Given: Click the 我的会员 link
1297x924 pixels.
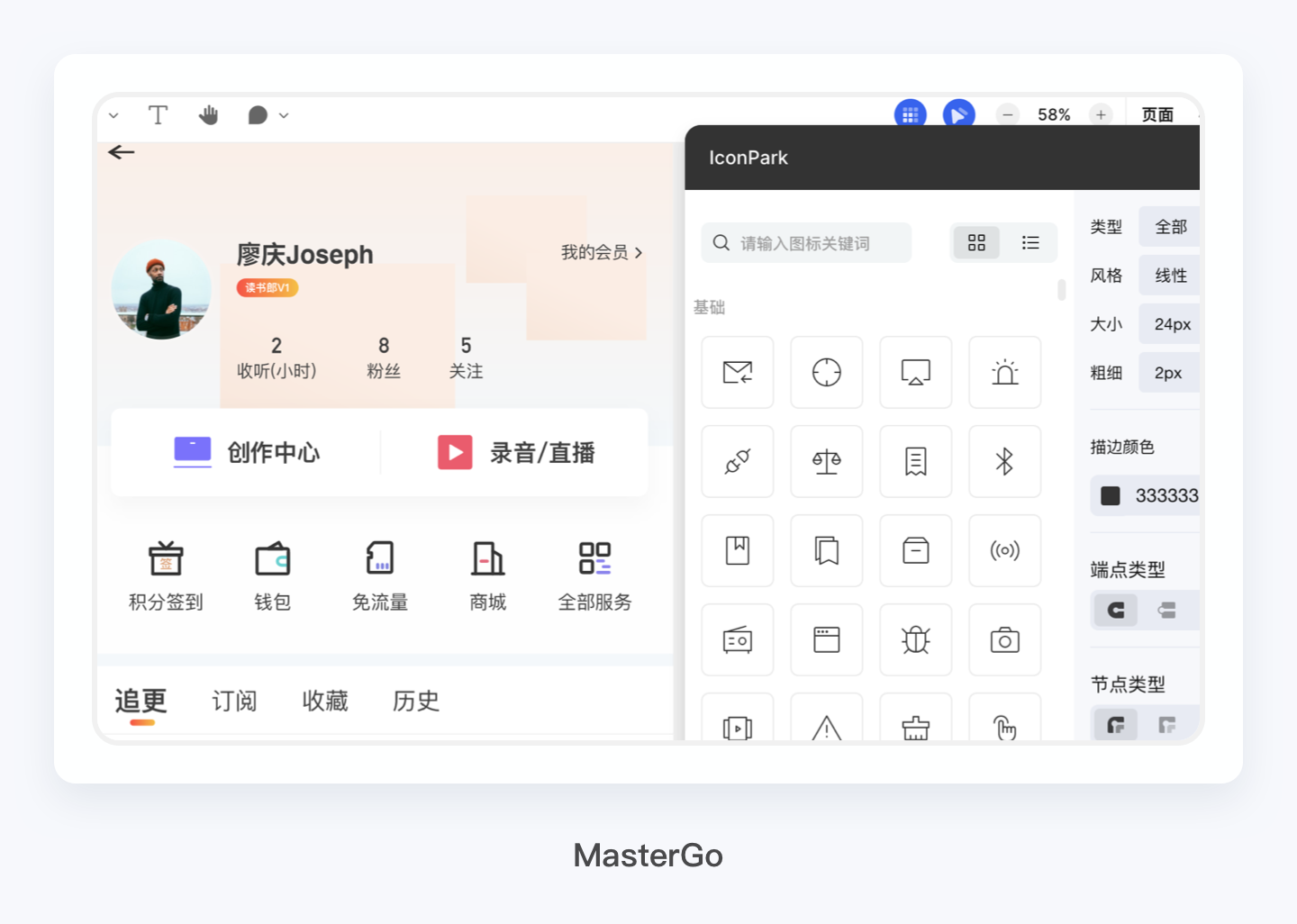Looking at the screenshot, I should 599,253.
